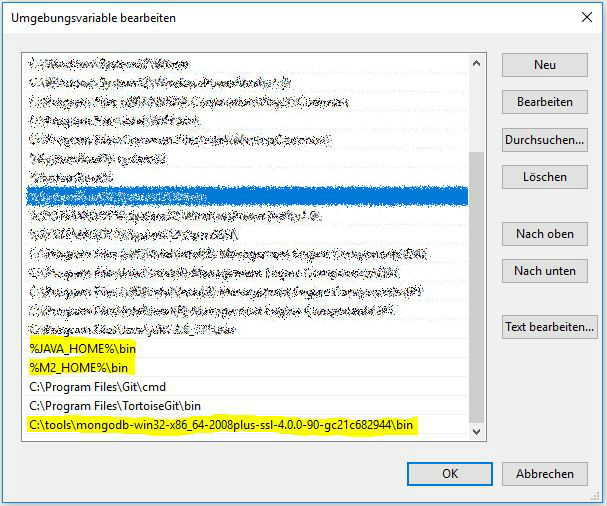
Task: Move the entry up with Nach oben
Action: tap(544, 233)
